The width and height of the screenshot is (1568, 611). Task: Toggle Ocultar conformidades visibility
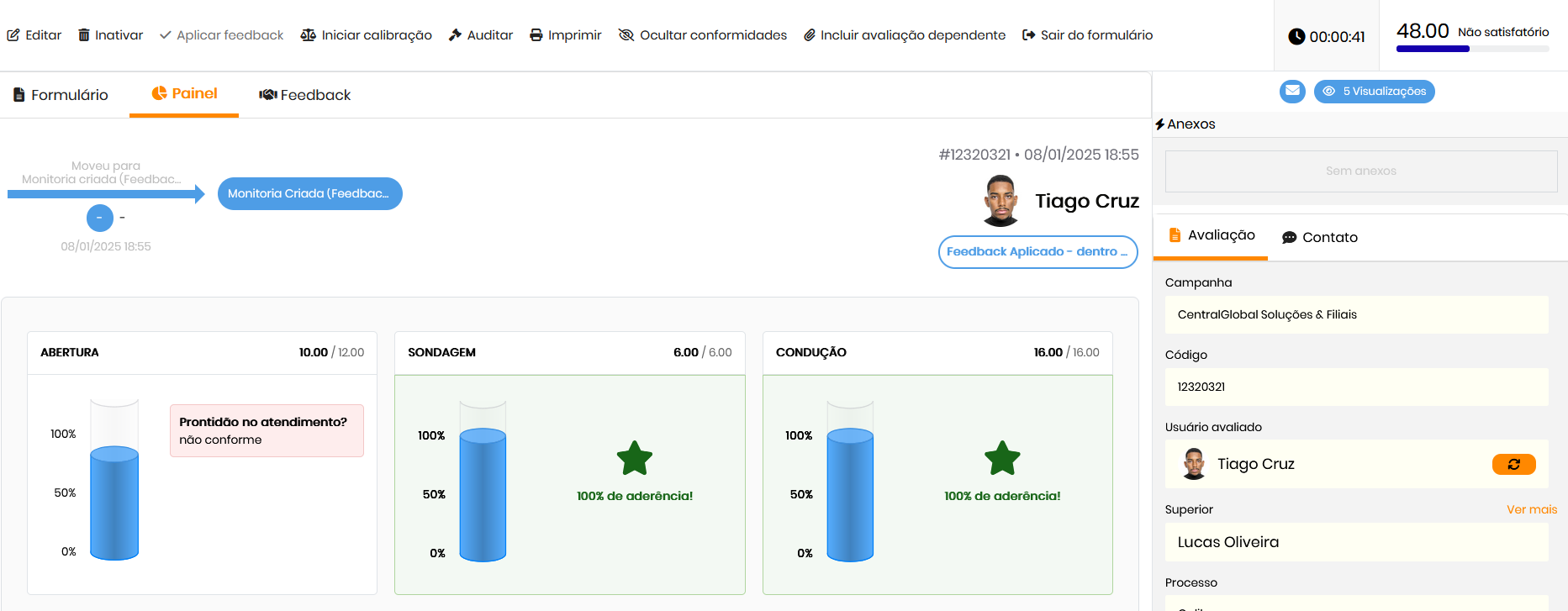626,35
